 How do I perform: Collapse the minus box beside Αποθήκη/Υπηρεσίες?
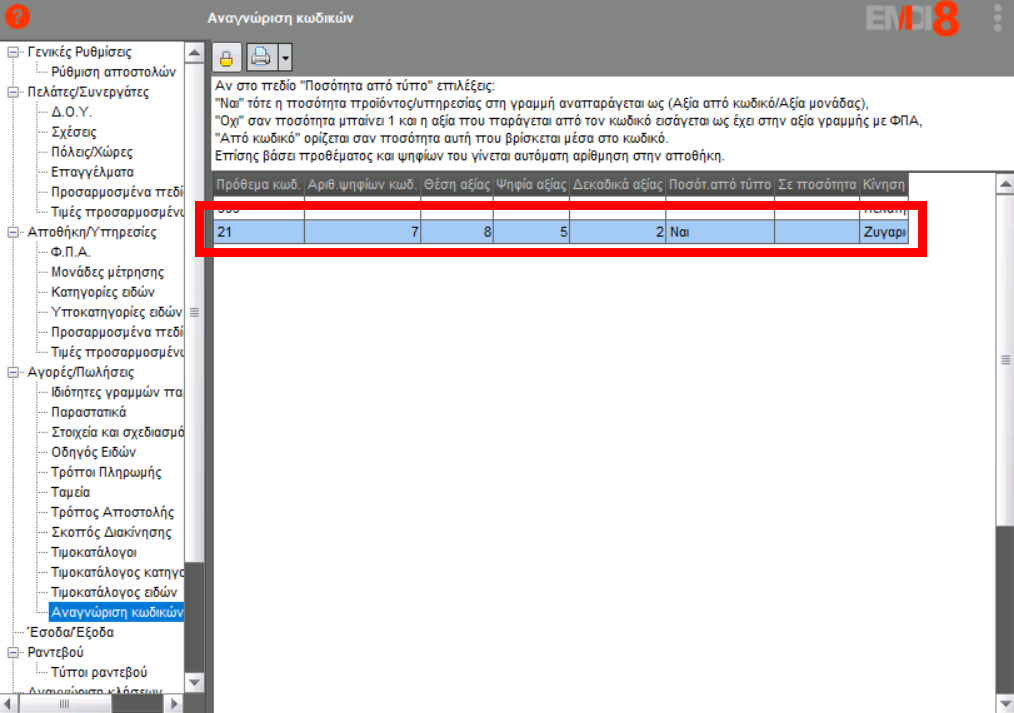[x=13, y=232]
